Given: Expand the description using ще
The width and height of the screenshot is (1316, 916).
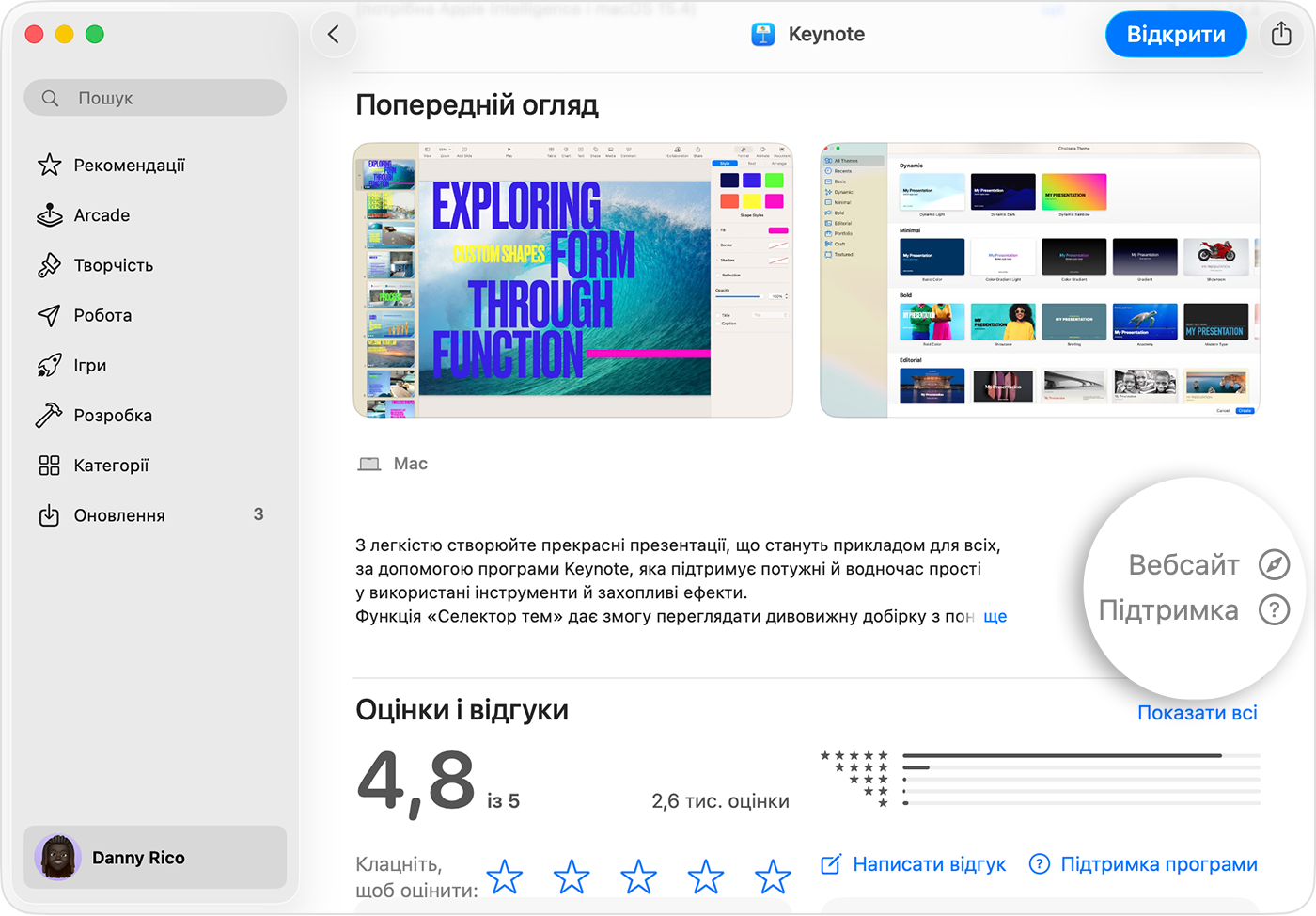Looking at the screenshot, I should click(x=995, y=616).
